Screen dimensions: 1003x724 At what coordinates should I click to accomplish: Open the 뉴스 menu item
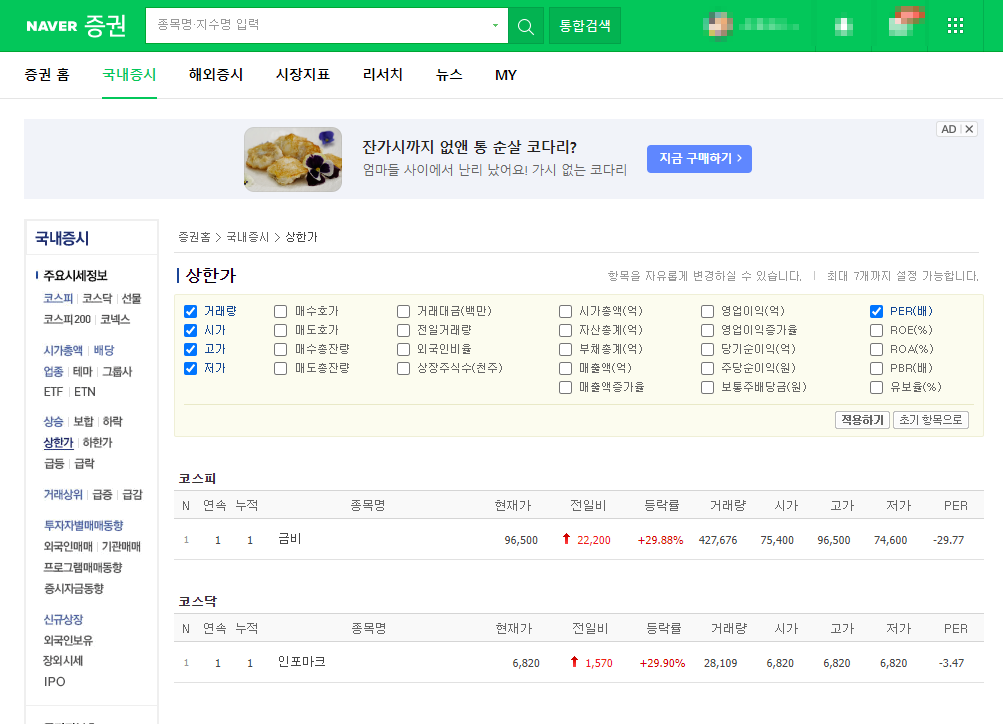click(x=448, y=74)
